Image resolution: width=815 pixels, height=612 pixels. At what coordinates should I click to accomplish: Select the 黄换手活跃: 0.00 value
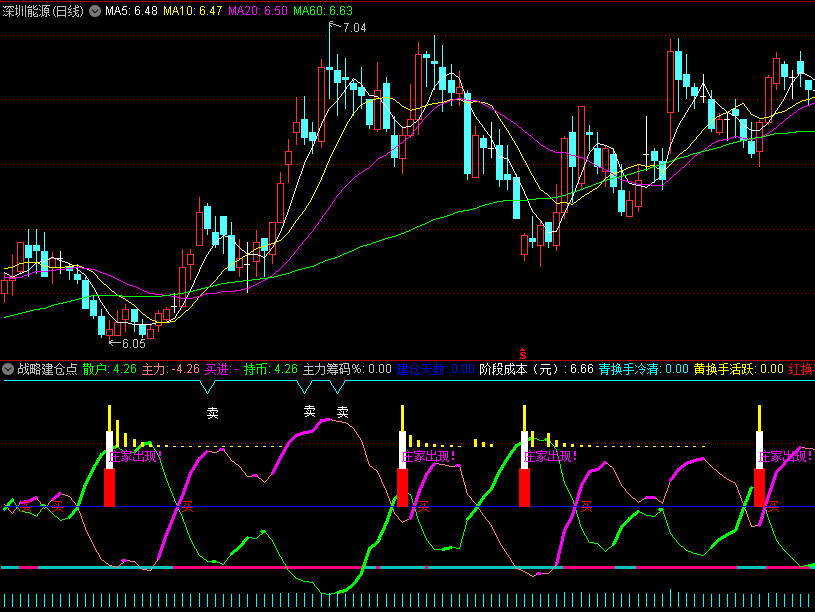(x=738, y=369)
